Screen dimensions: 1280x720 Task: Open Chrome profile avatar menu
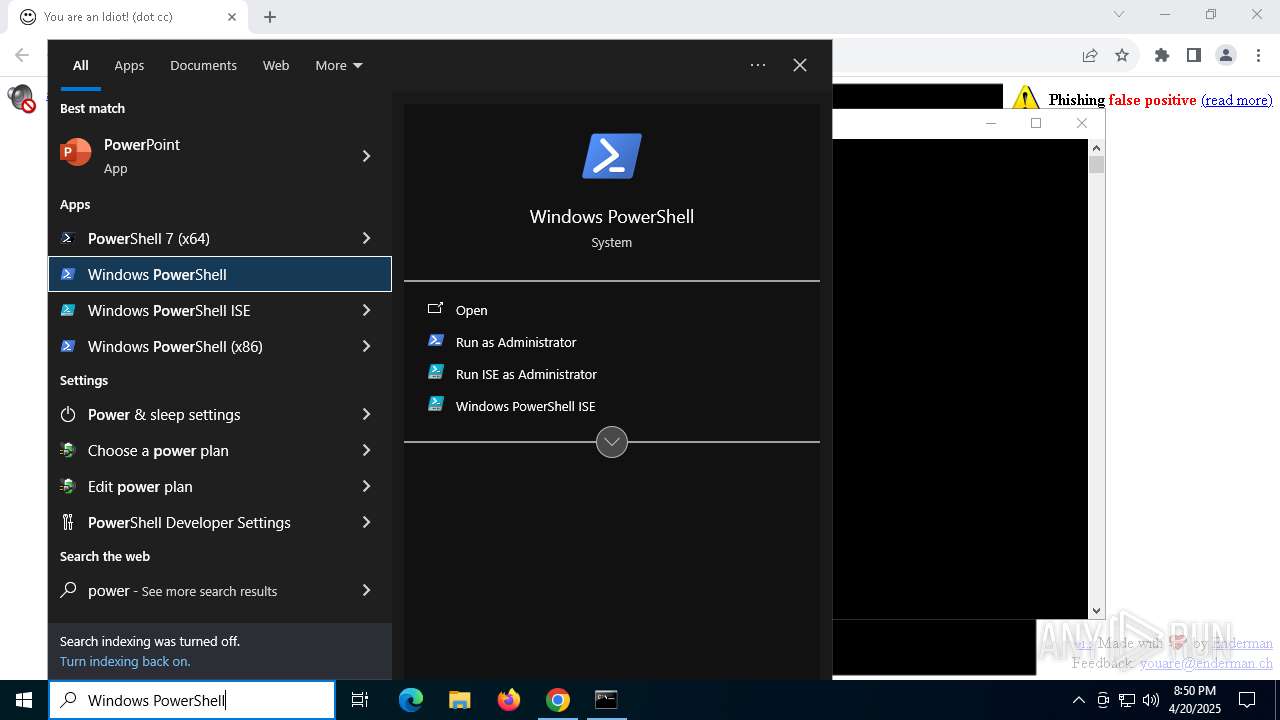coord(1226,55)
